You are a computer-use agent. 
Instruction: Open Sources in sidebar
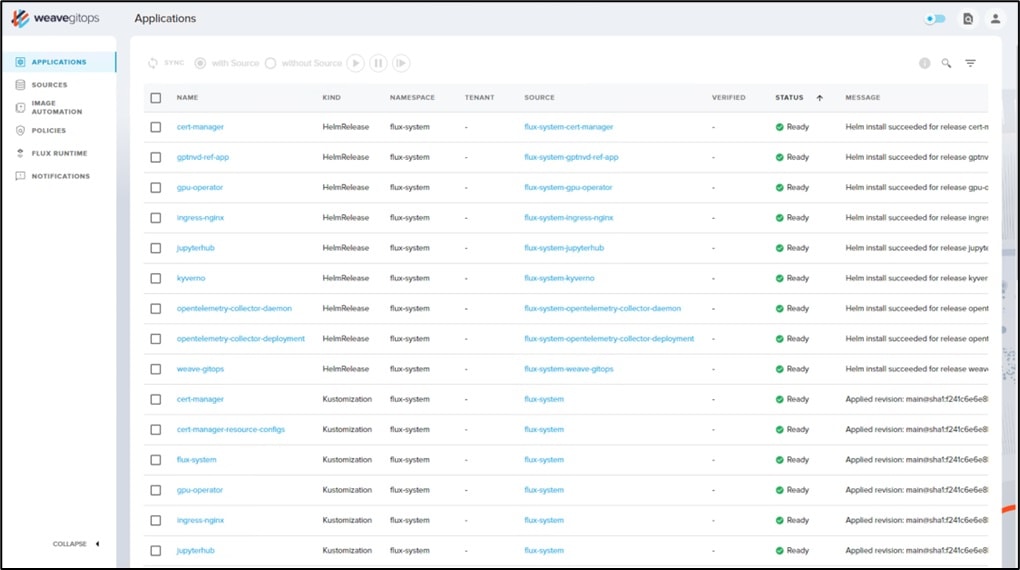pyautogui.click(x=49, y=85)
